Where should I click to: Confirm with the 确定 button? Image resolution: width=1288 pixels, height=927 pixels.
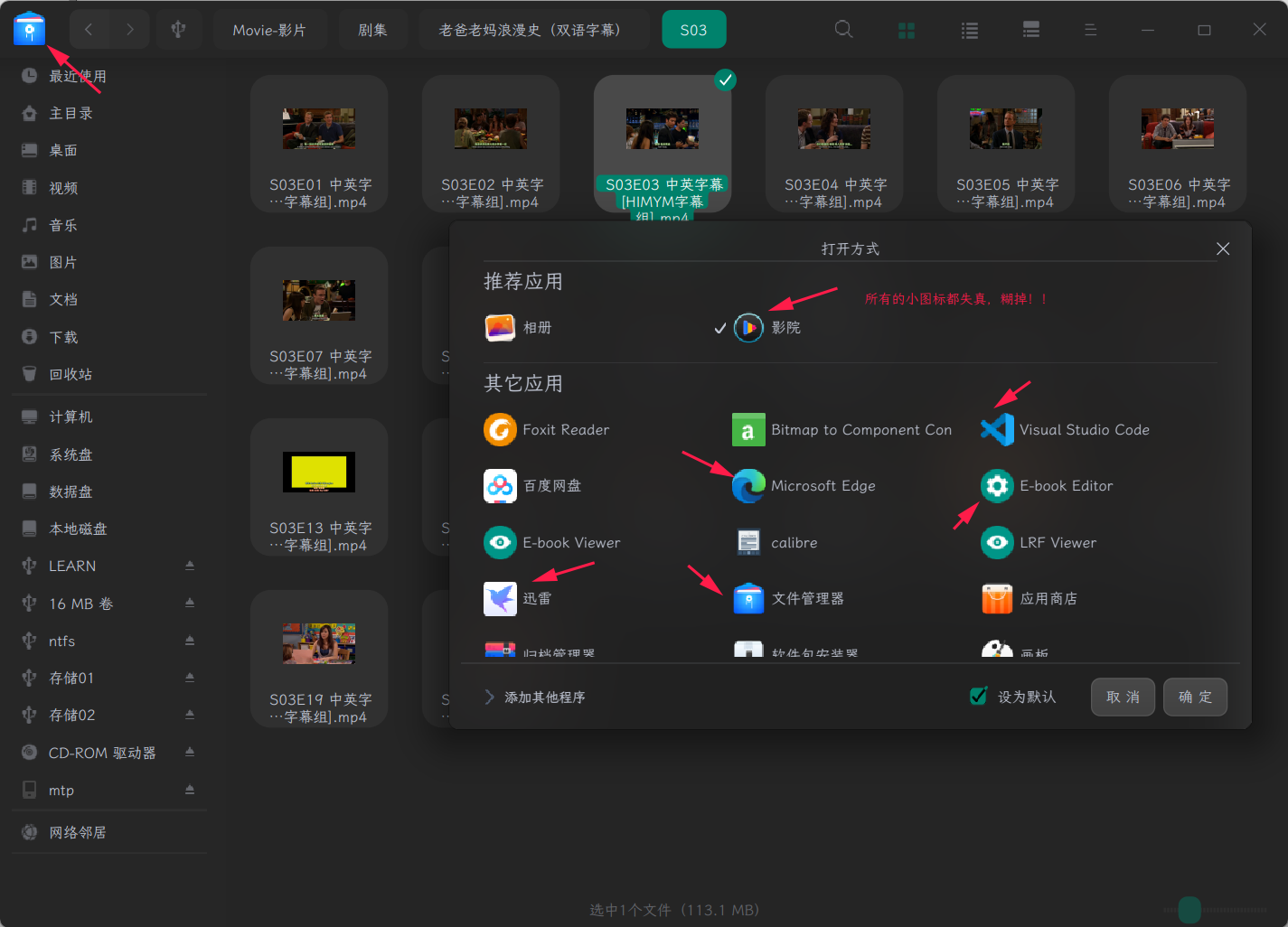pos(1195,697)
